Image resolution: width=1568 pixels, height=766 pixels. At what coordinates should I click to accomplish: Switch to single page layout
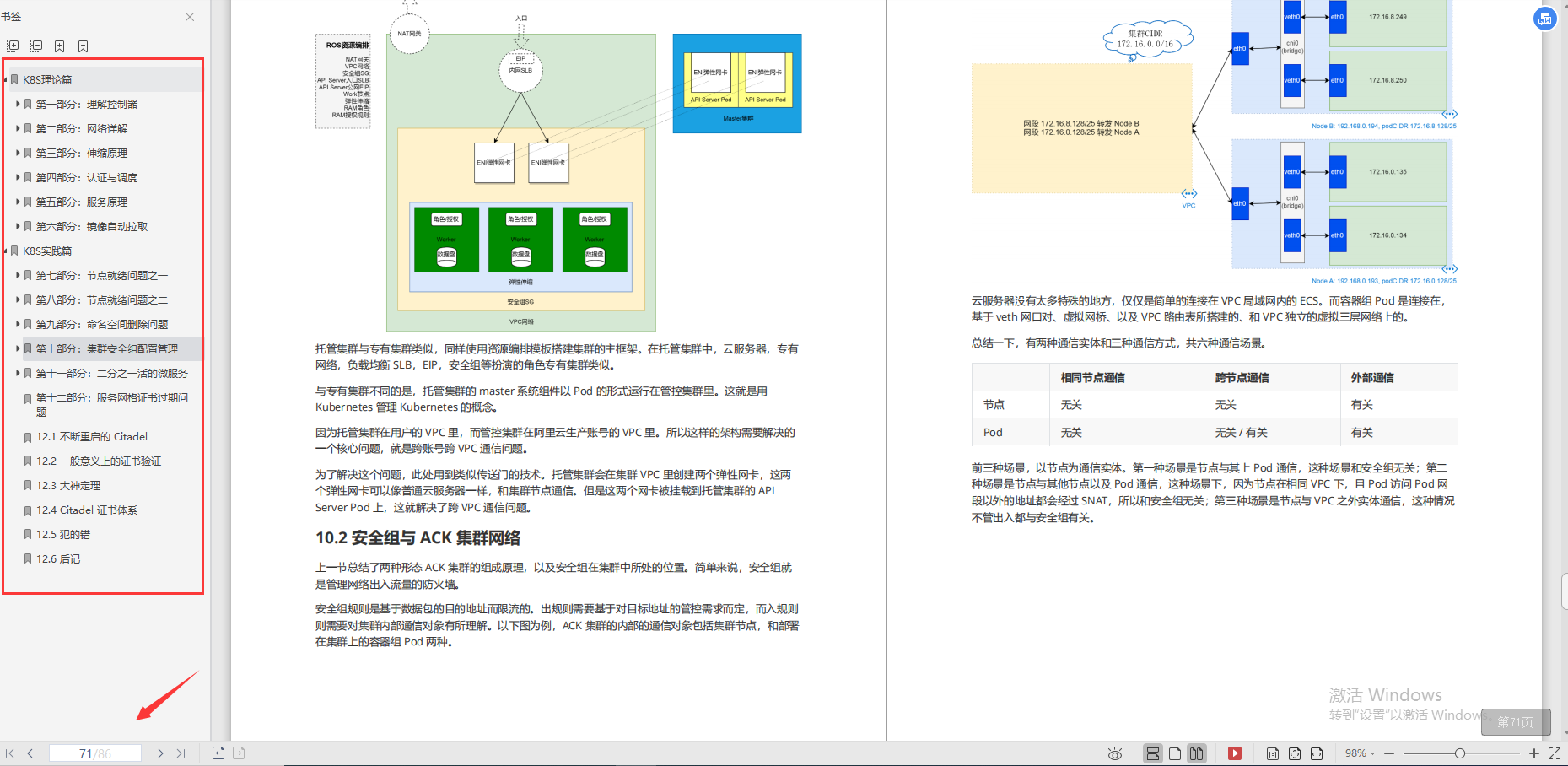pyautogui.click(x=1175, y=753)
